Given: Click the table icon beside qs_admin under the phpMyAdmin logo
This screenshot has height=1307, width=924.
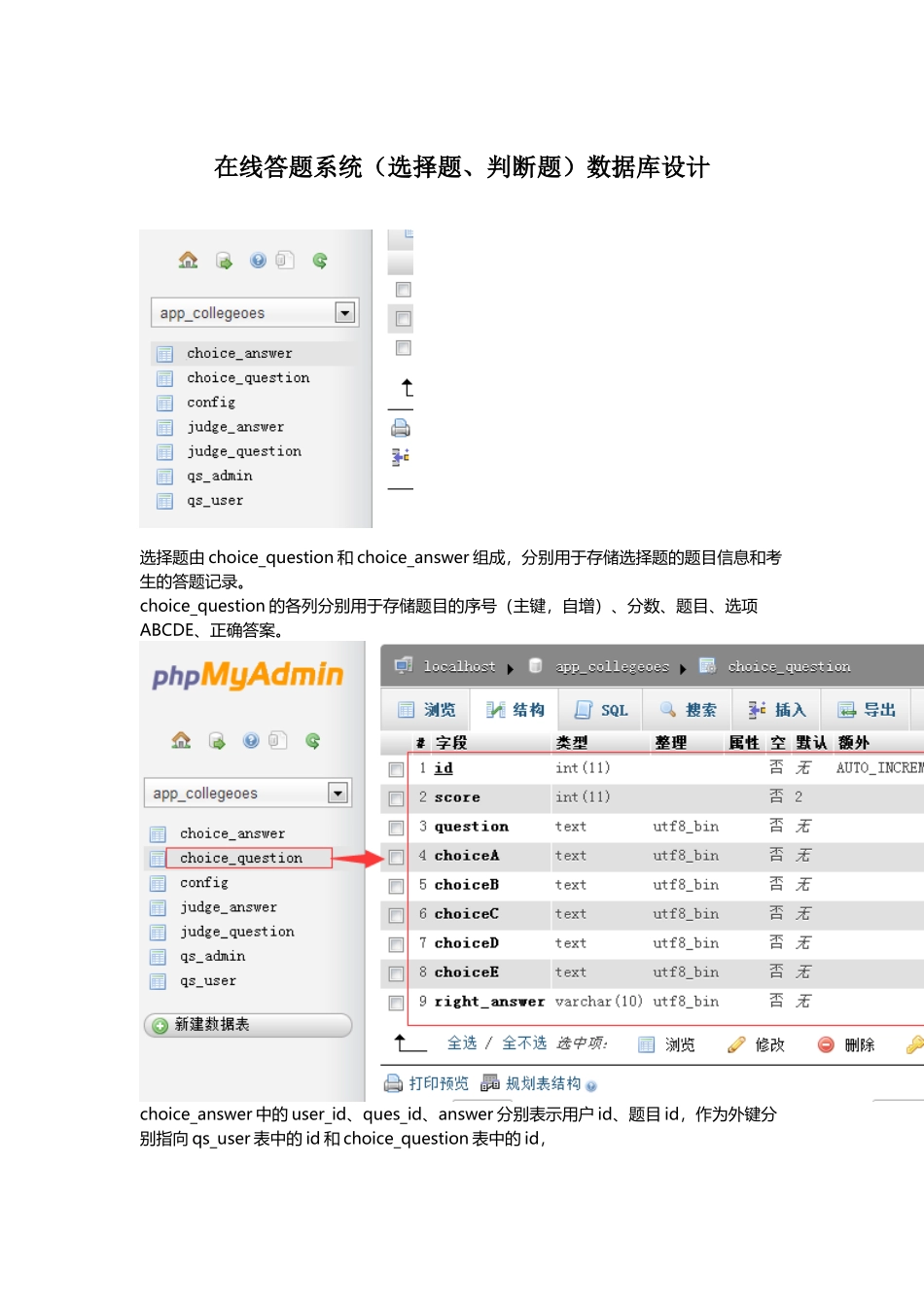Looking at the screenshot, I should 158,957.
